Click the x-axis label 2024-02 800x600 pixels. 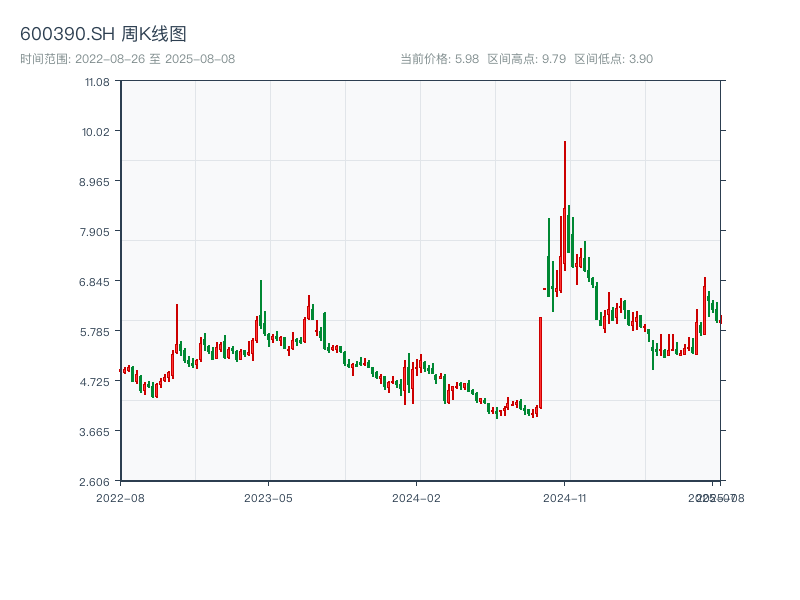pyautogui.click(x=416, y=498)
